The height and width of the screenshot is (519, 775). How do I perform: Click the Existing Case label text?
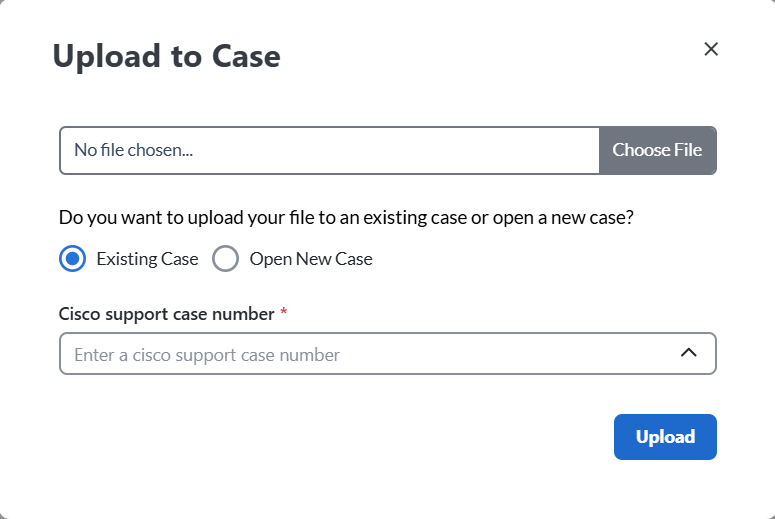point(147,259)
